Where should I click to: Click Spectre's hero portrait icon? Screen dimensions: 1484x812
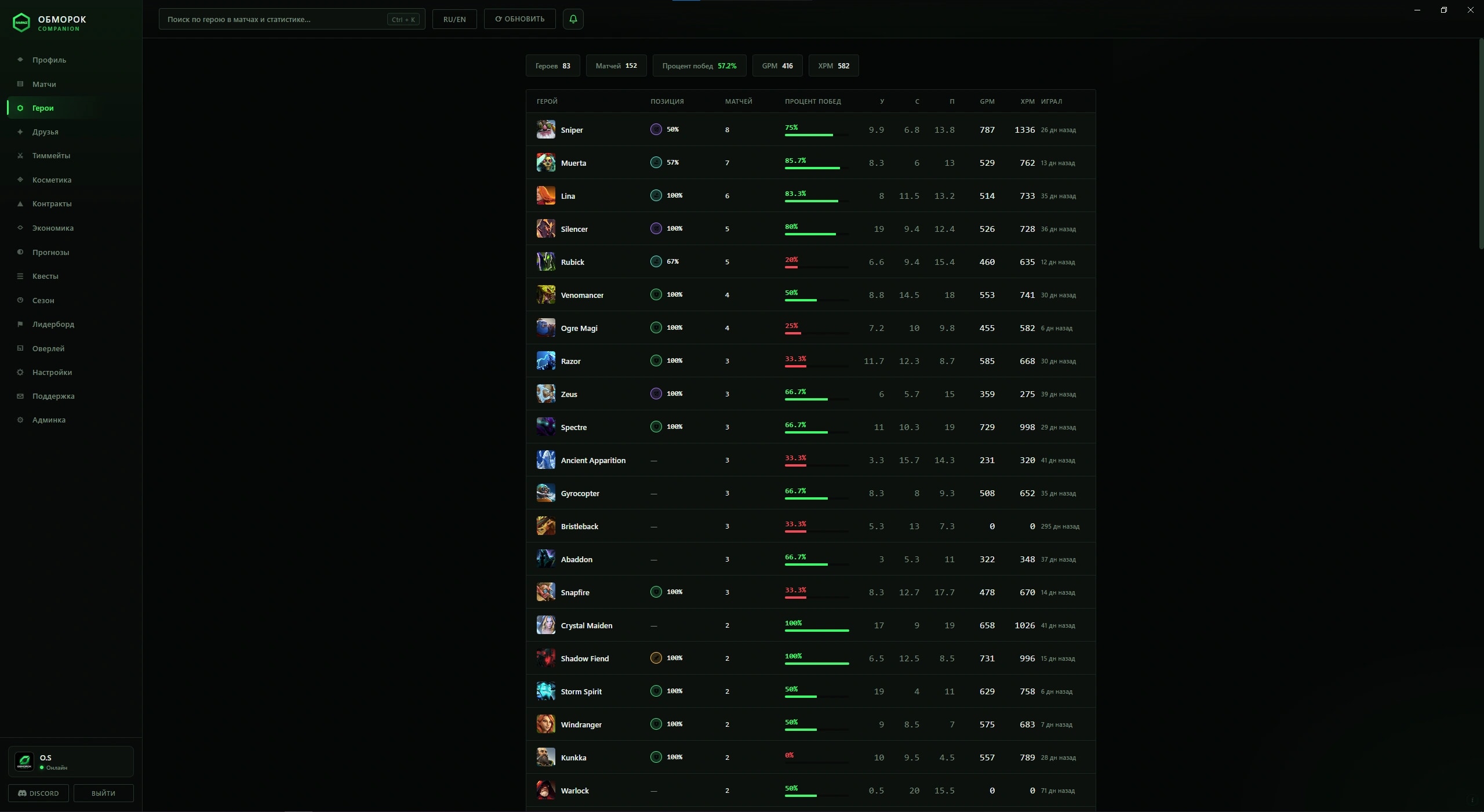point(545,427)
